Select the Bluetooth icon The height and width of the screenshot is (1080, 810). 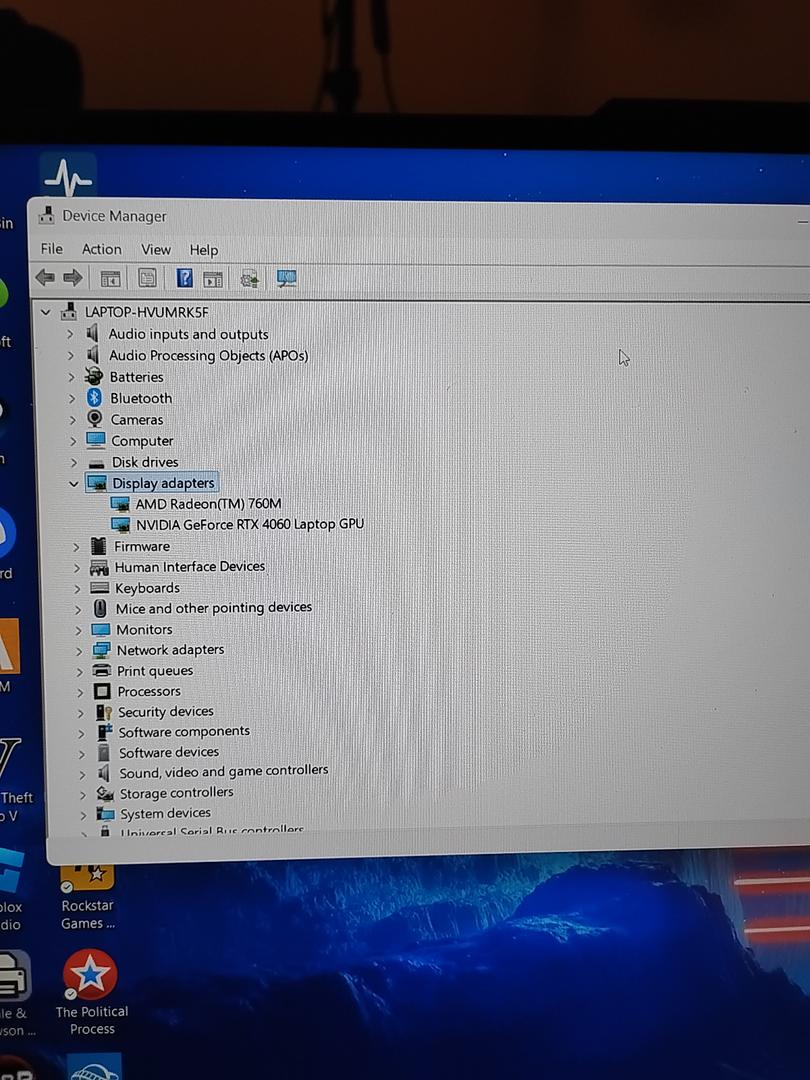coord(94,397)
